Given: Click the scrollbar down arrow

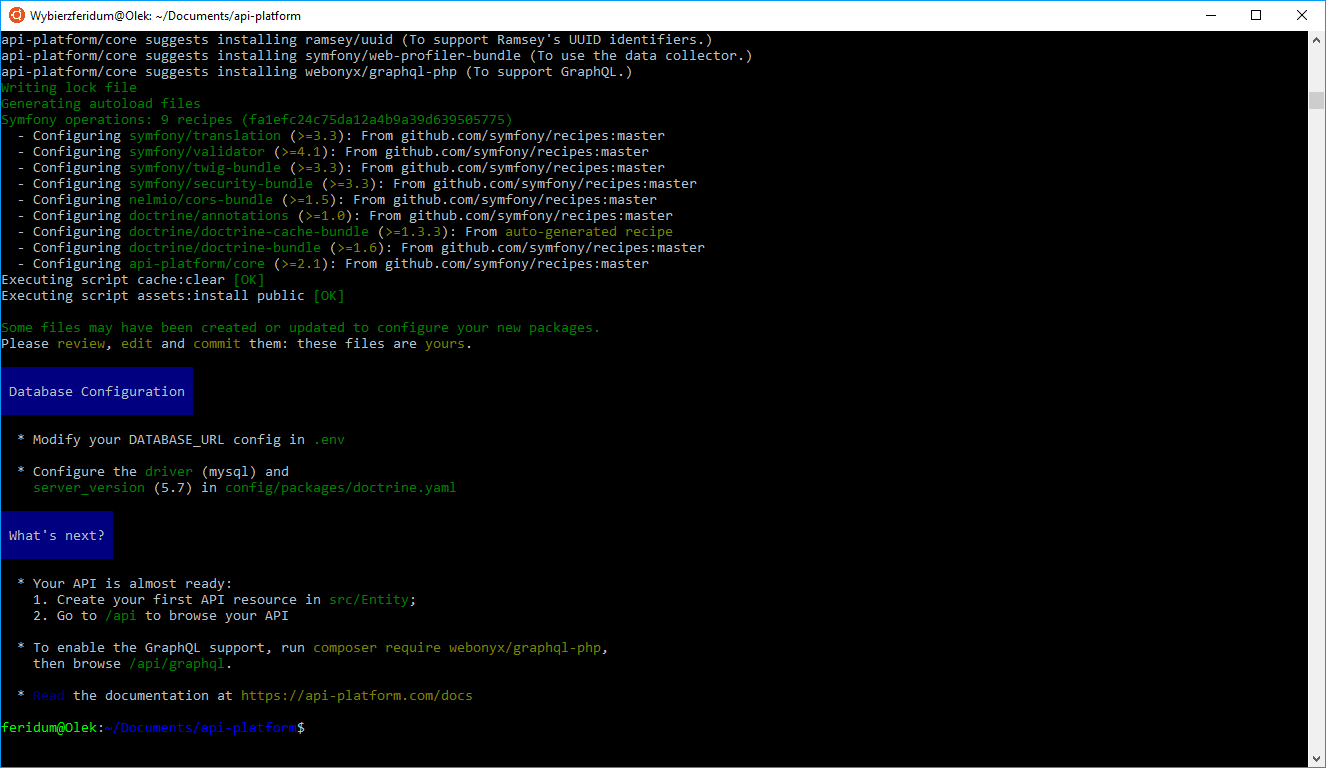Looking at the screenshot, I should click(1316, 759).
